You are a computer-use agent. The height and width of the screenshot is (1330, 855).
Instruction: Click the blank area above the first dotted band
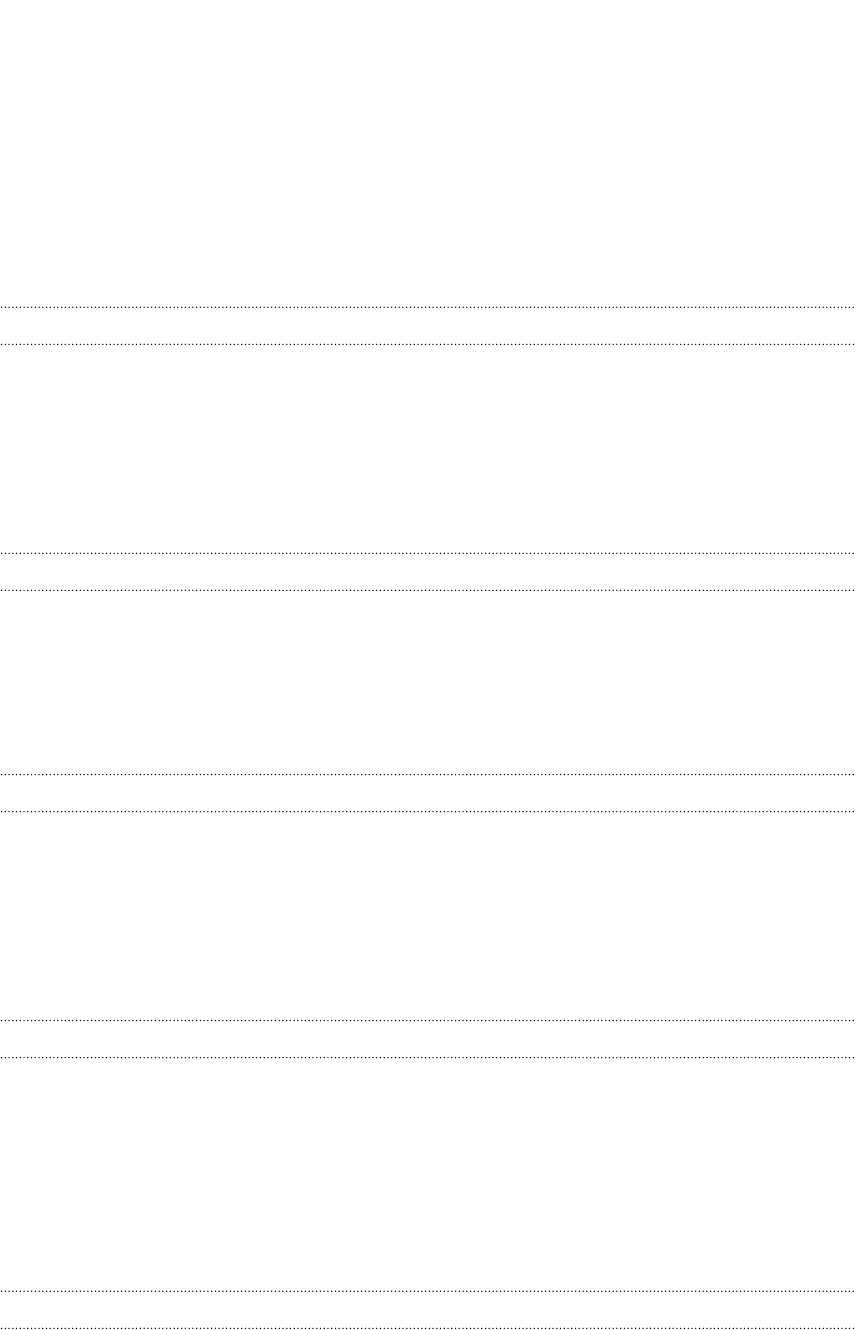click(x=427, y=153)
